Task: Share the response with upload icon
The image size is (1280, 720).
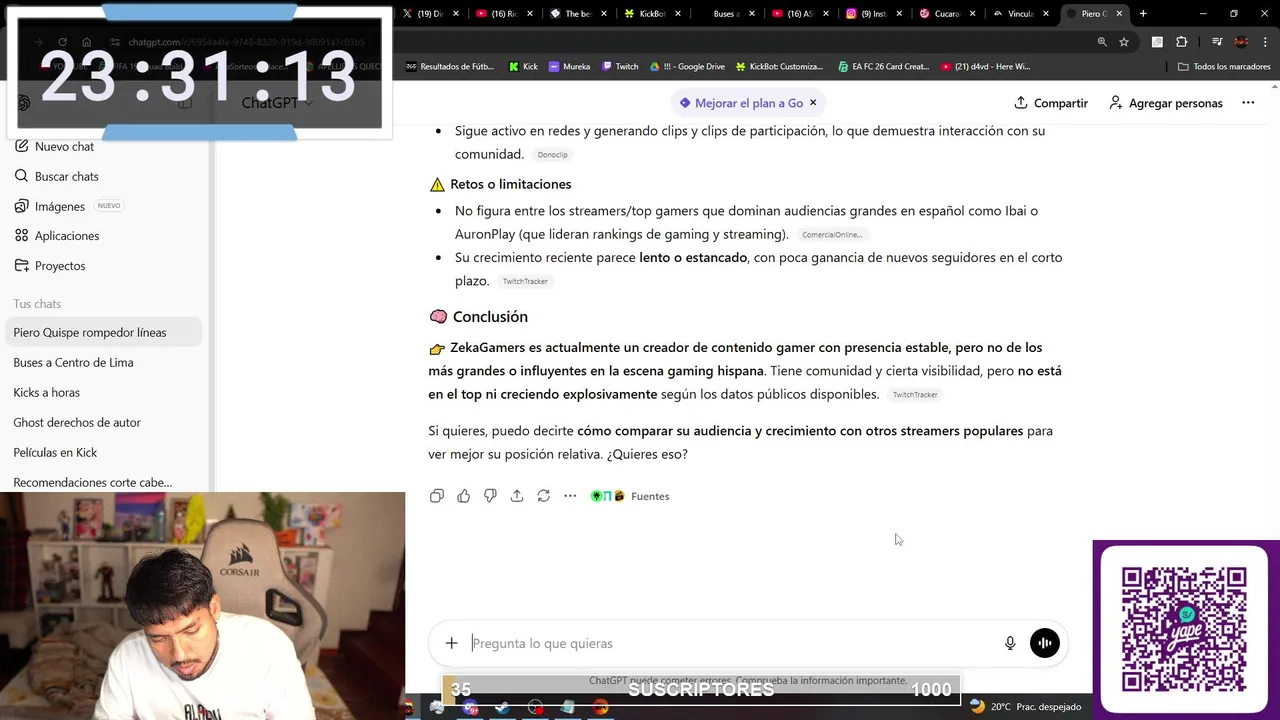Action: coord(517,496)
